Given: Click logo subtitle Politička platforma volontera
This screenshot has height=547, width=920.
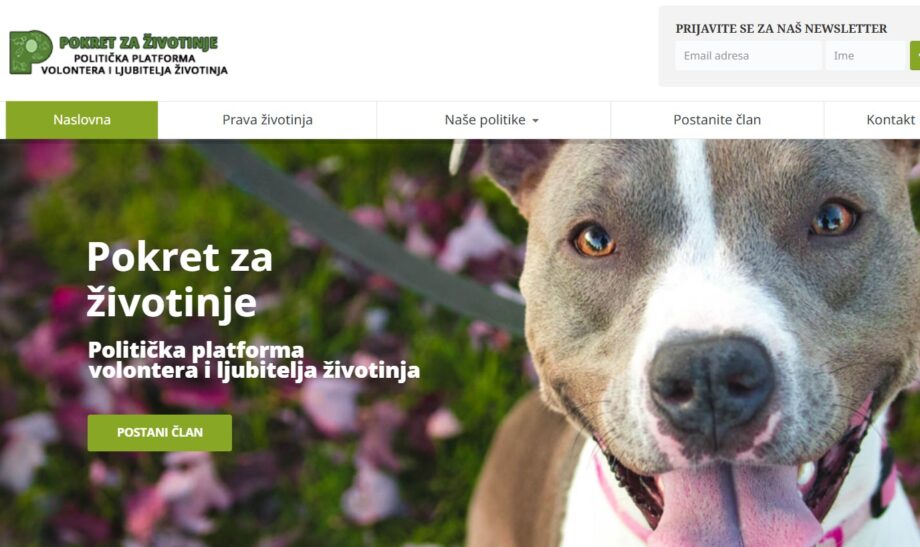Looking at the screenshot, I should tap(134, 64).
